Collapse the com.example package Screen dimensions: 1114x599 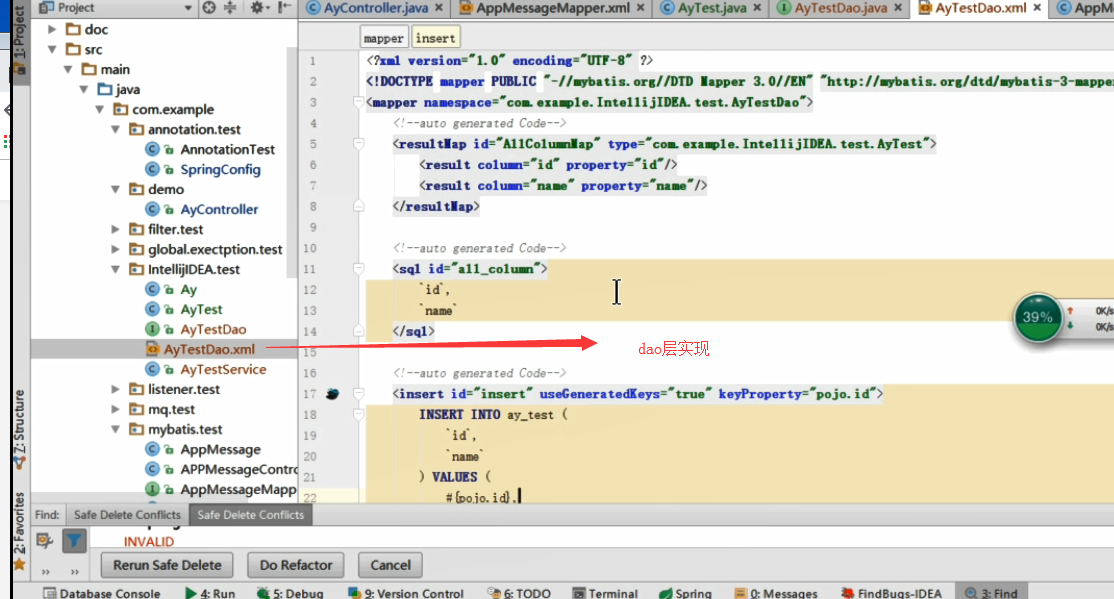coord(100,109)
